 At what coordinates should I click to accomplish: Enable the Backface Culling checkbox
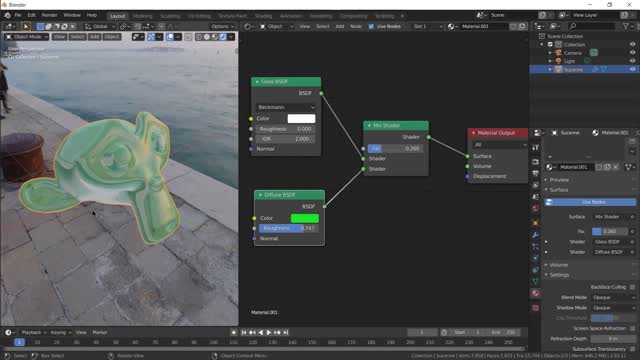click(x=632, y=287)
